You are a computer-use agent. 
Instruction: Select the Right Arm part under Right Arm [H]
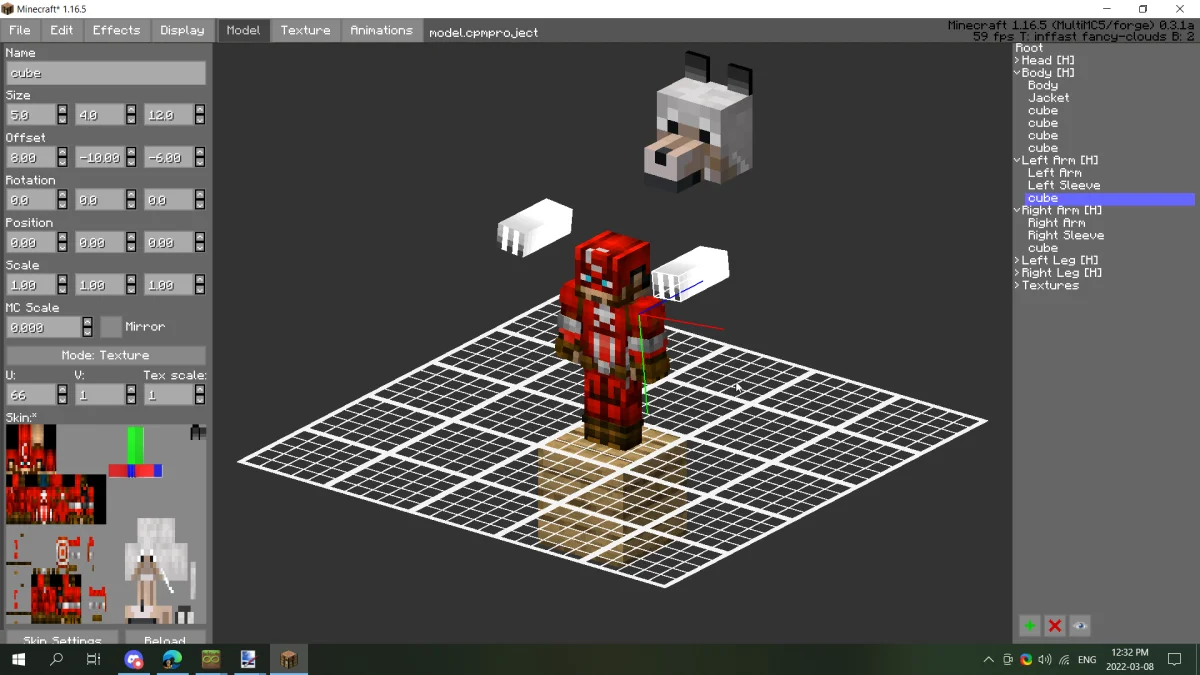[1056, 223]
